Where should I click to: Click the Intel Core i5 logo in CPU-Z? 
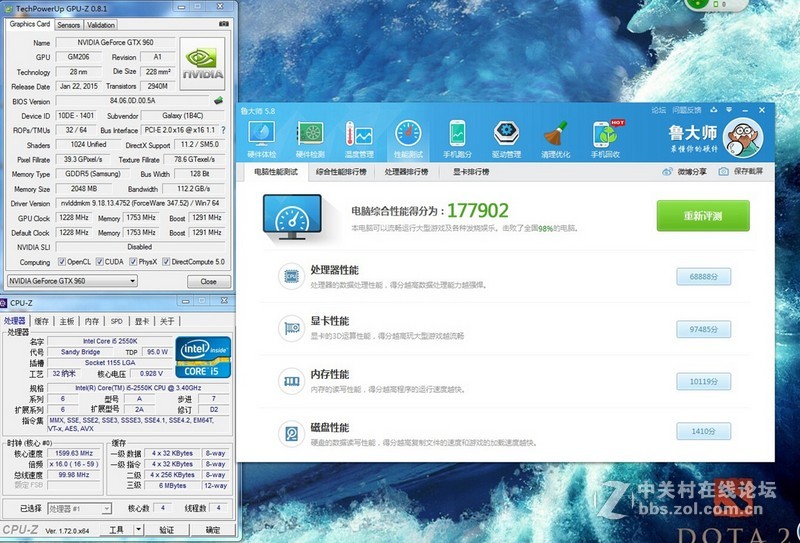click(203, 357)
